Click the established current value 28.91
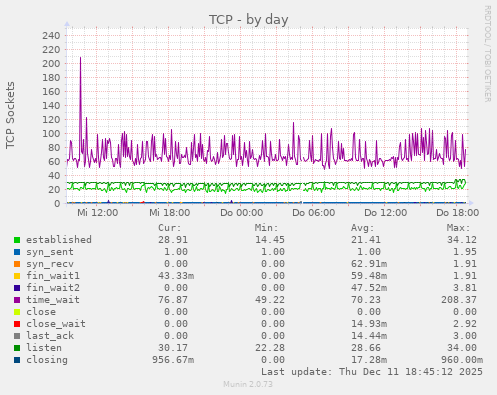 pos(173,240)
